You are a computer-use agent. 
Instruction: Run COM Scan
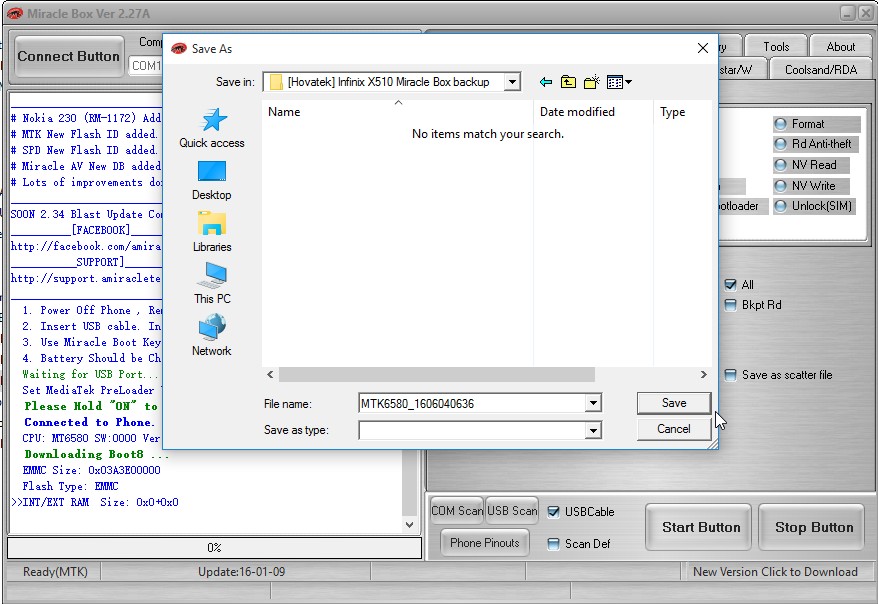click(x=457, y=511)
